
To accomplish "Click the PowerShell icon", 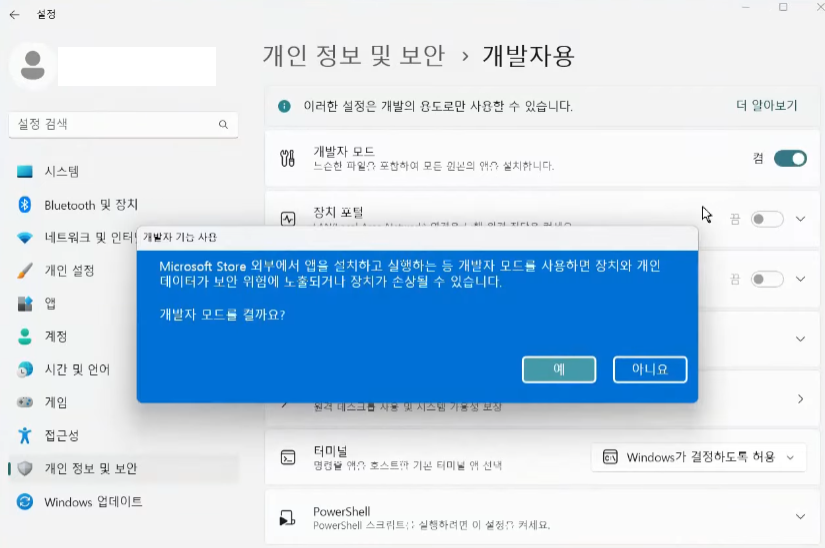I will (x=287, y=517).
